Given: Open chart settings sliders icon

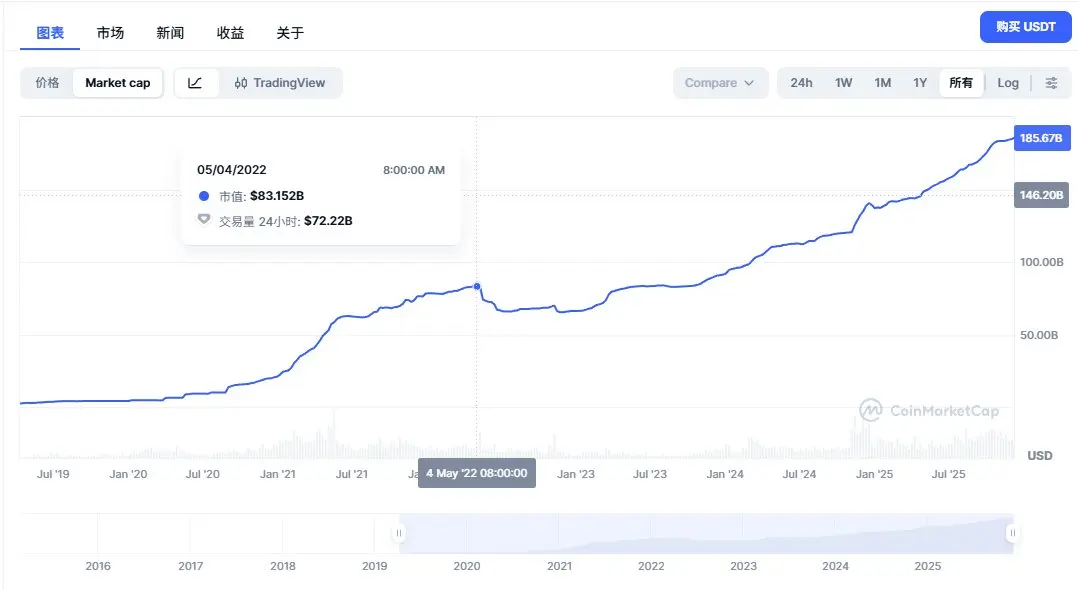Looking at the screenshot, I should pyautogui.click(x=1051, y=83).
